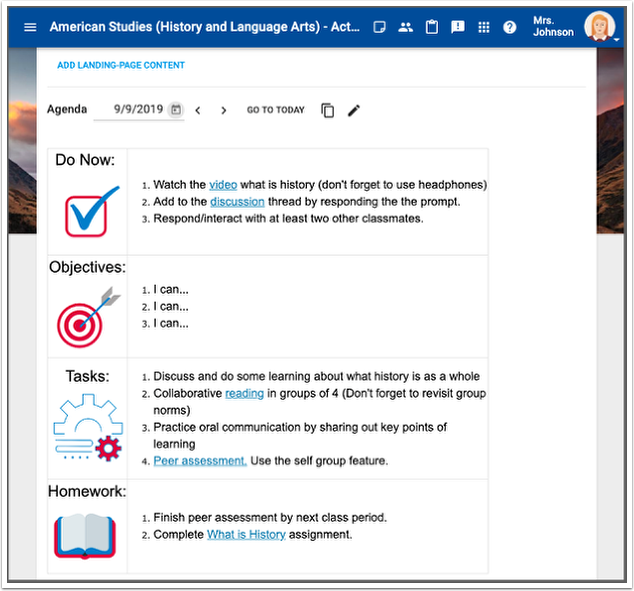Click the help question mark icon
The height and width of the screenshot is (591, 634).
click(x=510, y=27)
